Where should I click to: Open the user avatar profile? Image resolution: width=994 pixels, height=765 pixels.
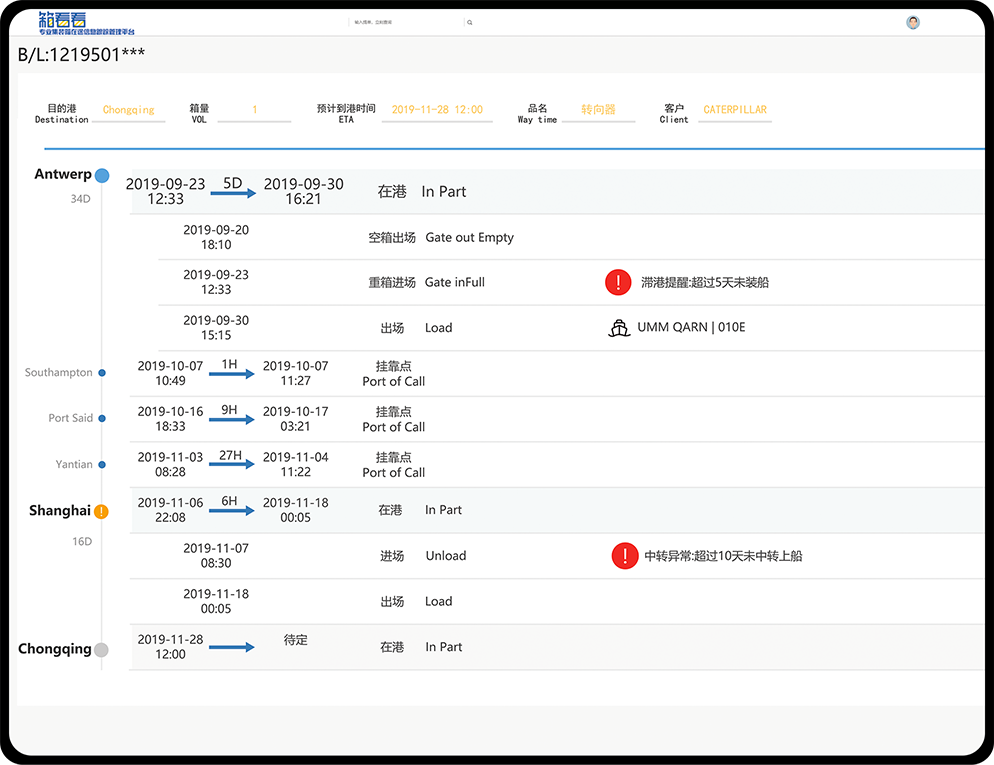pos(912,23)
